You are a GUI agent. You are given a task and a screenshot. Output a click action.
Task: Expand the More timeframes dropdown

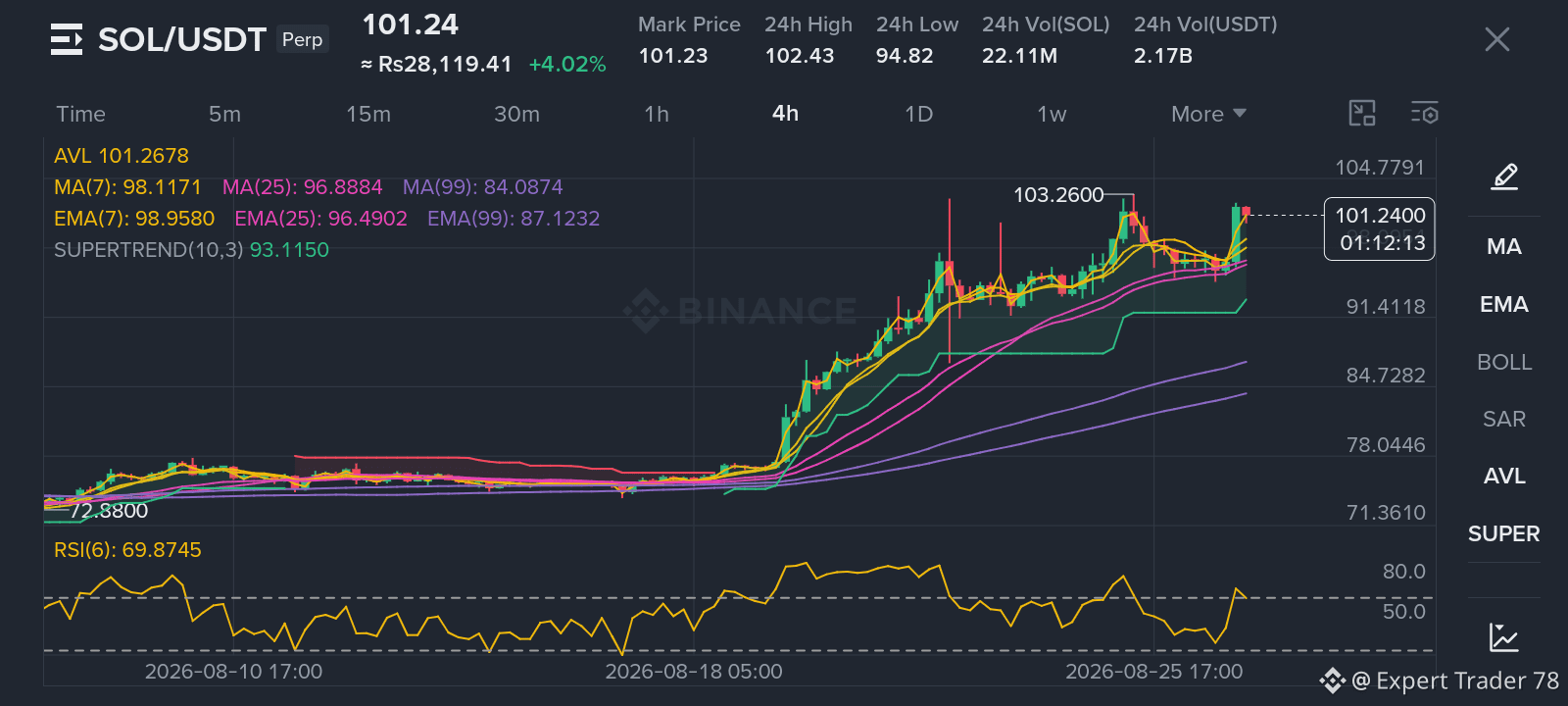coord(1208,114)
